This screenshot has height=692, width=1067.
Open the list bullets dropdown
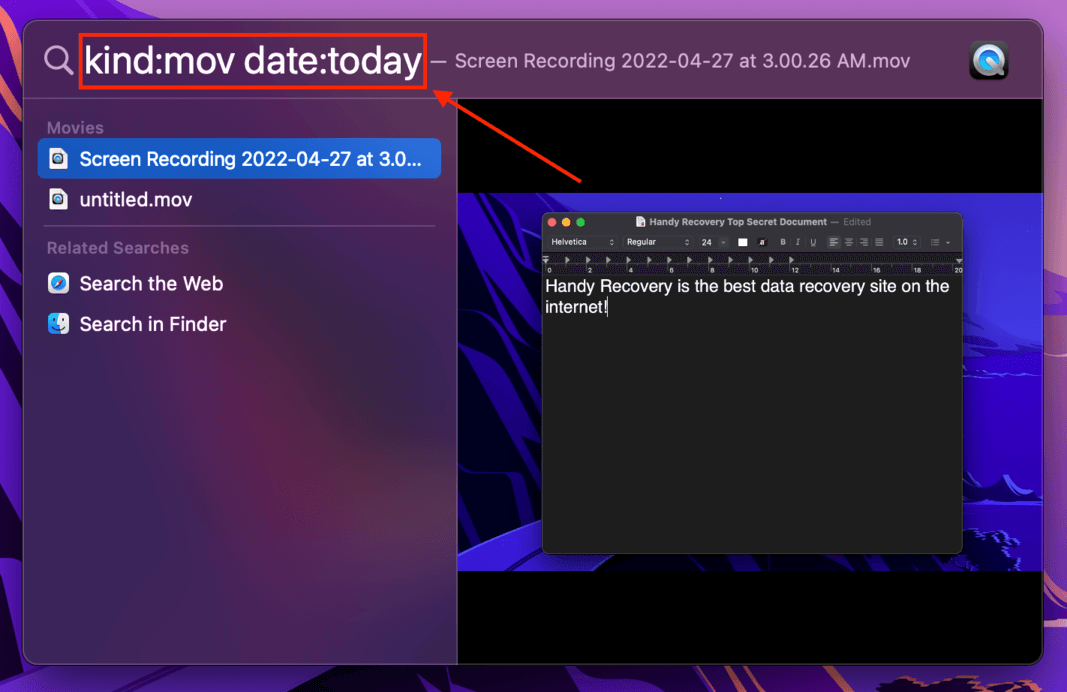(940, 242)
